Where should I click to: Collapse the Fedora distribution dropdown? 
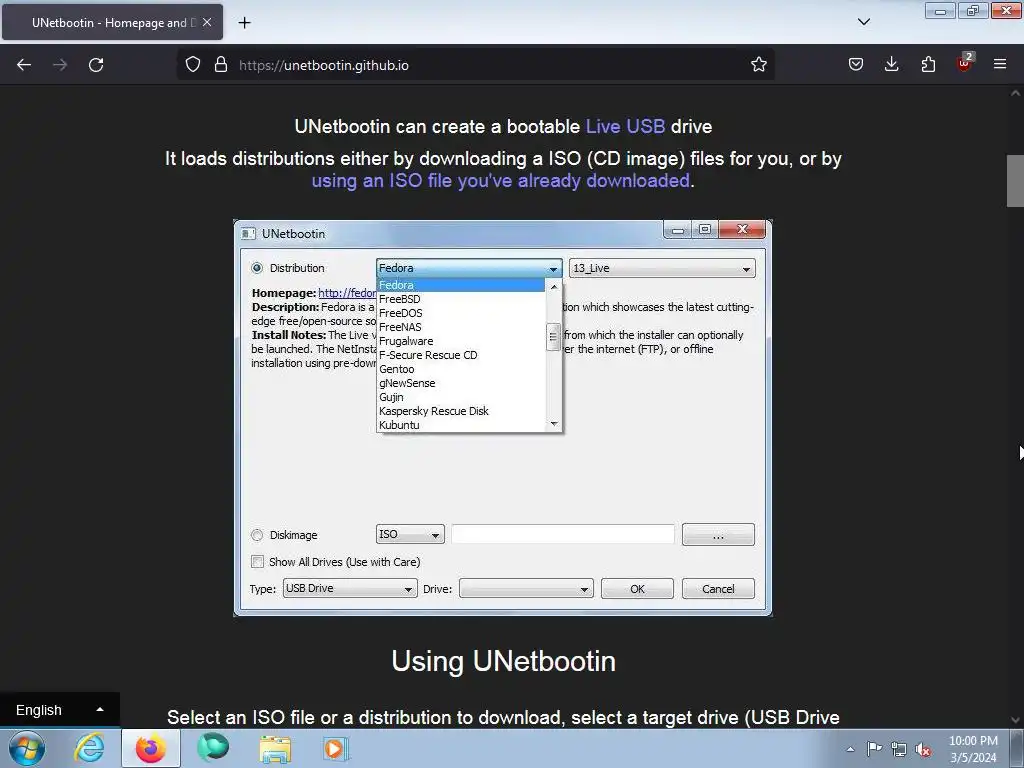tap(469, 268)
